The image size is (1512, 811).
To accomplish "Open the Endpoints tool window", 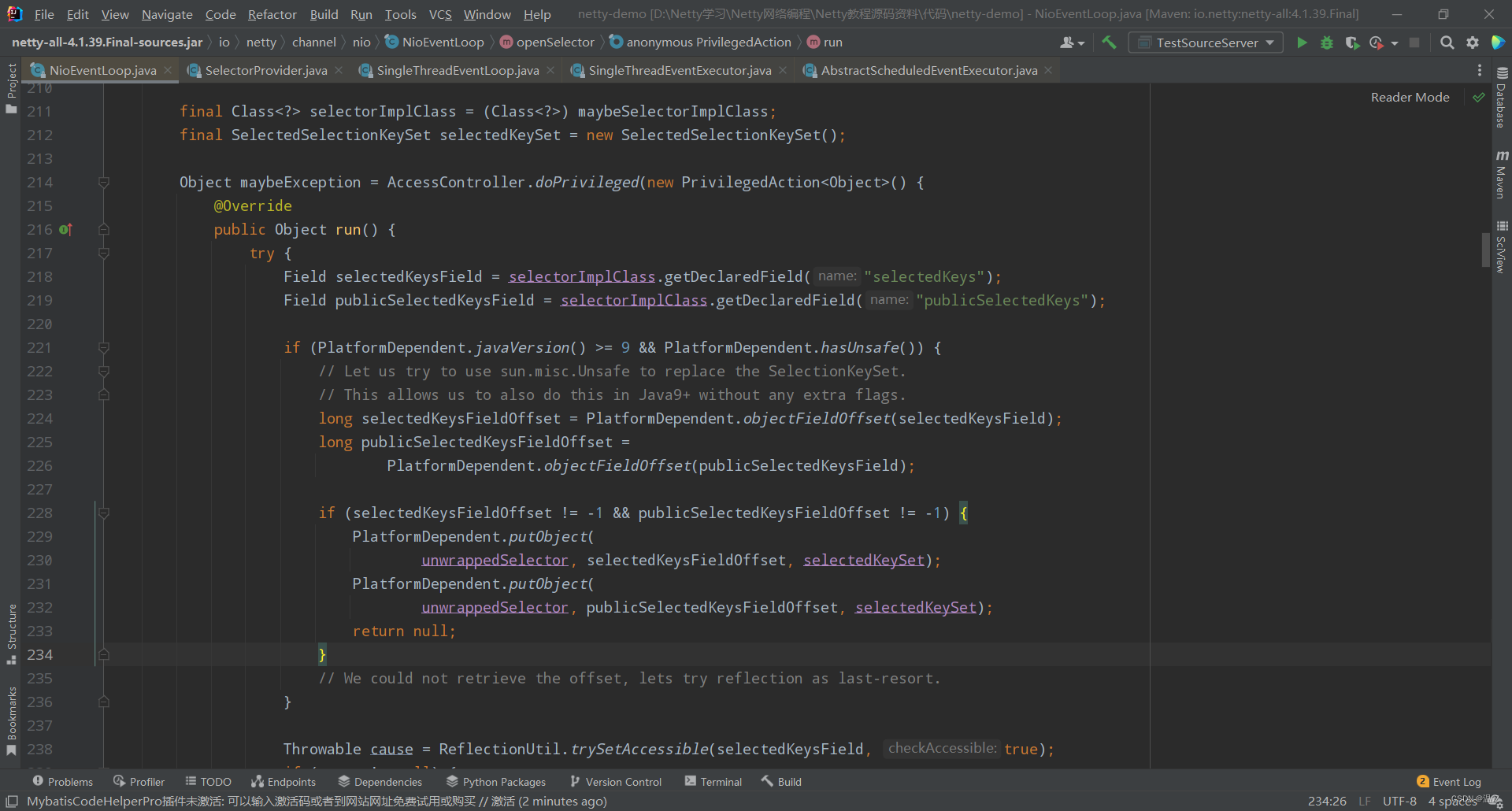I will click(283, 781).
